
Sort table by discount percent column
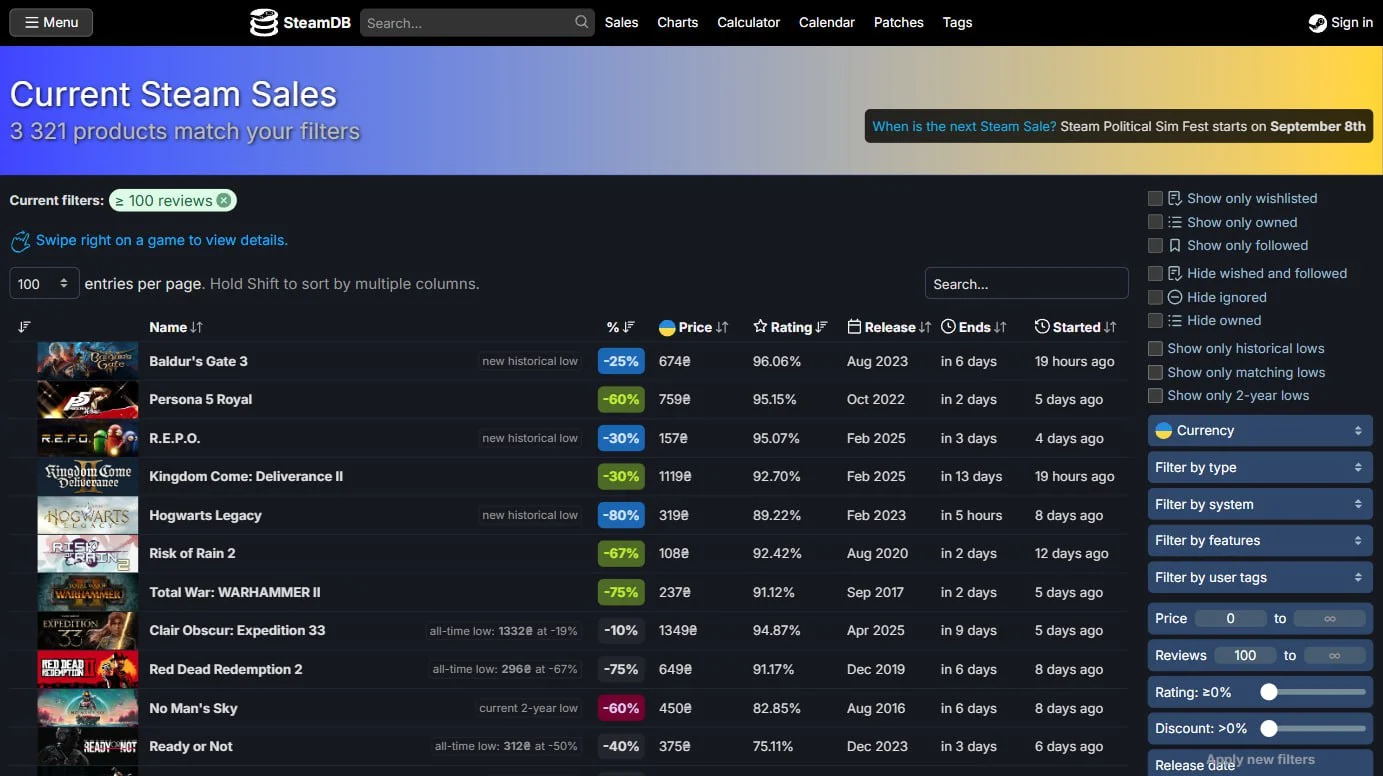point(621,327)
